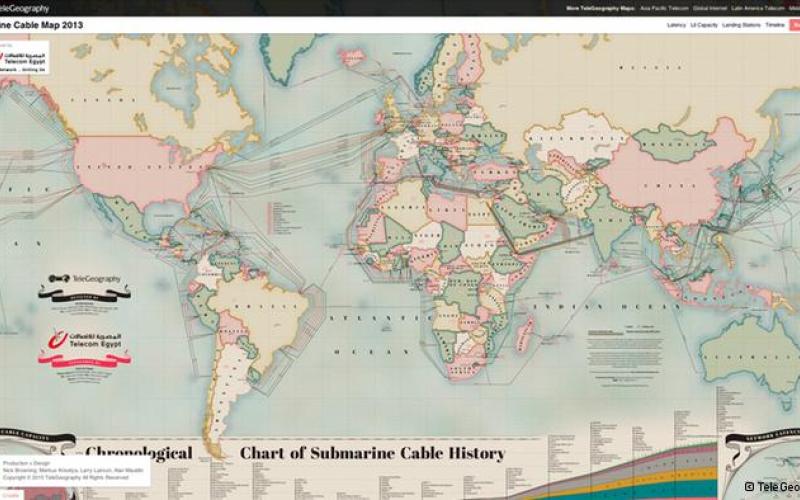The image size is (800, 500).
Task: Open the Global Internet map link
Action: click(x=712, y=8)
